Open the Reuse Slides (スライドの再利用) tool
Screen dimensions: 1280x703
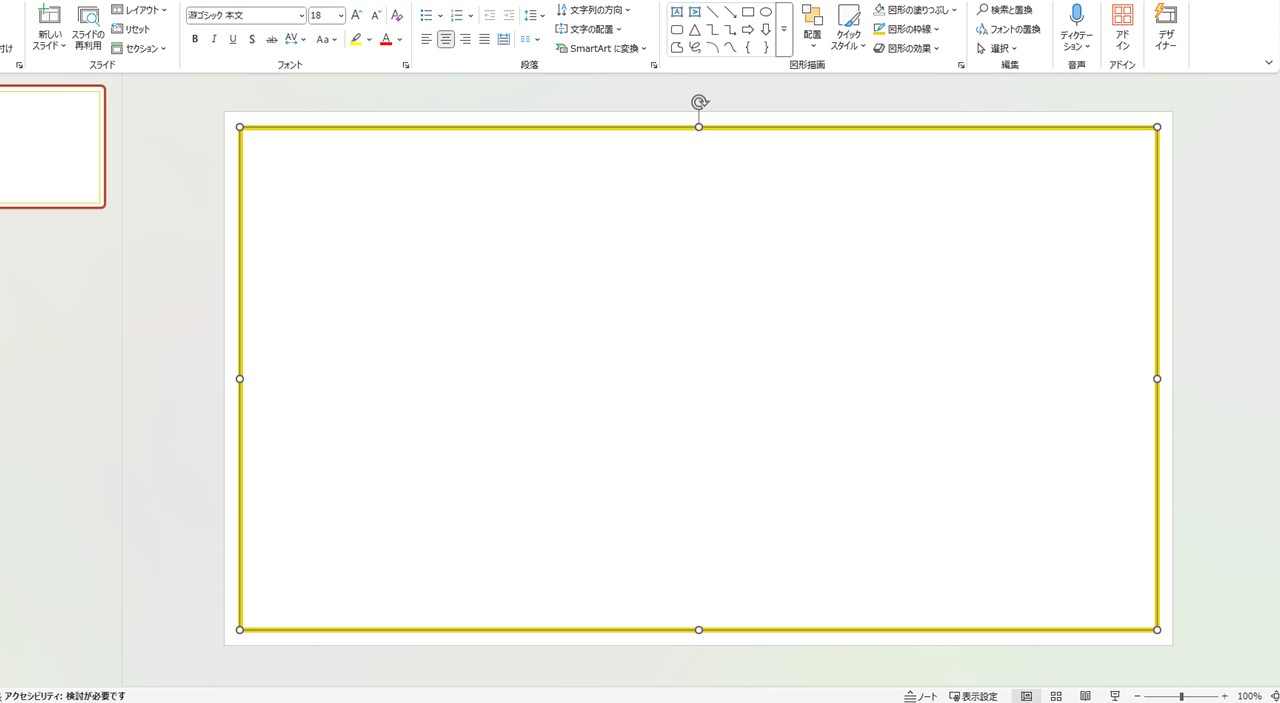point(88,16)
